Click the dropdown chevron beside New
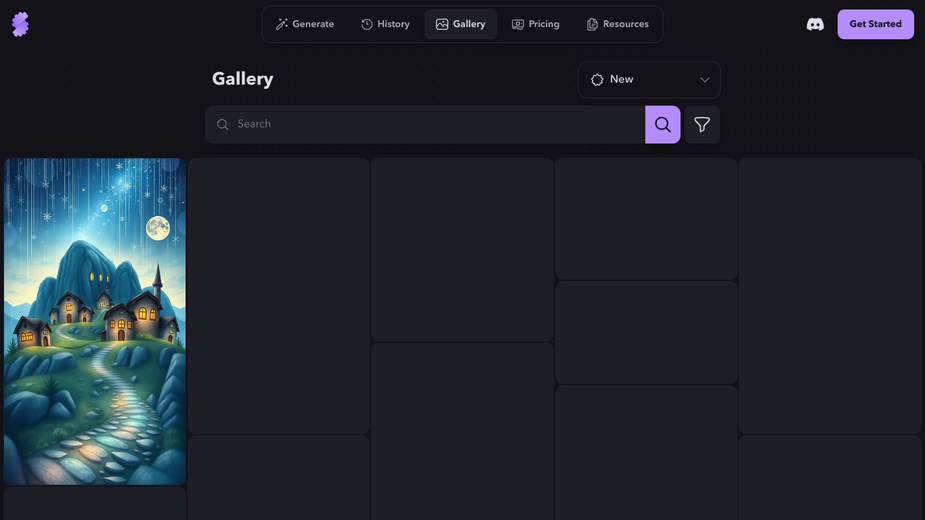Viewport: 925px width, 520px height. 704,80
